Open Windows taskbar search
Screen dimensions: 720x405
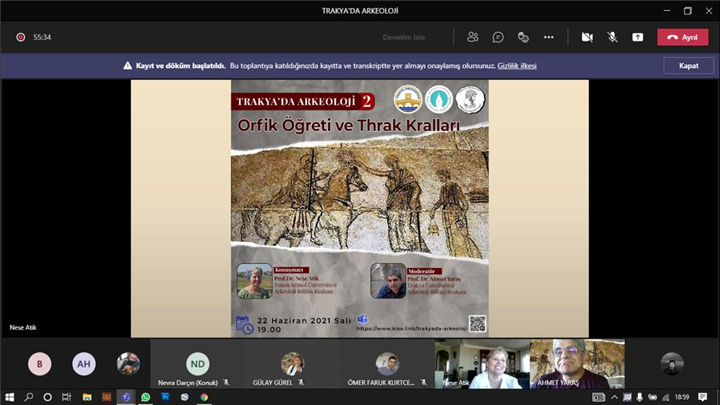click(28, 397)
